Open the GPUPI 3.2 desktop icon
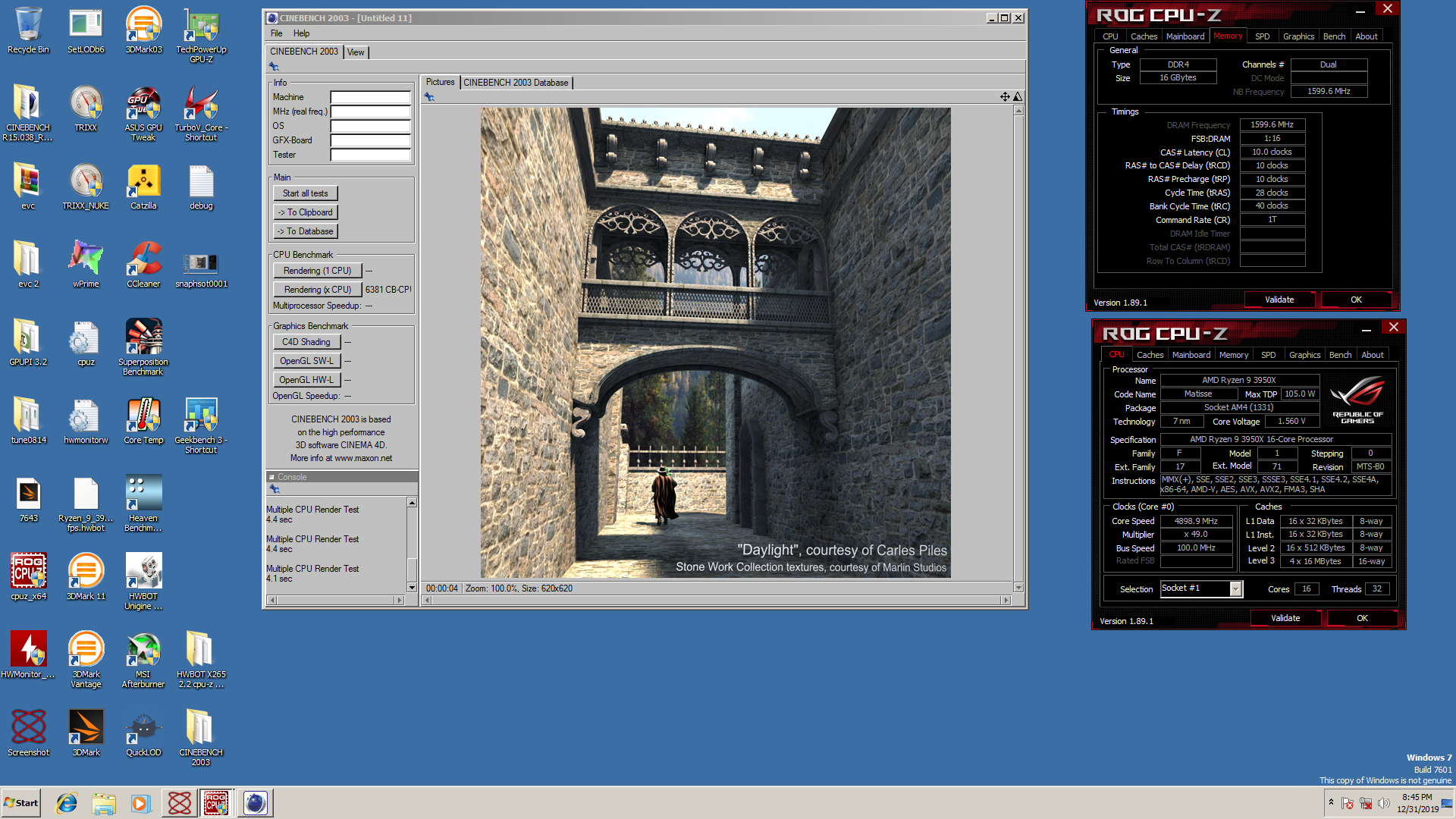The image size is (1456, 819). (x=28, y=343)
